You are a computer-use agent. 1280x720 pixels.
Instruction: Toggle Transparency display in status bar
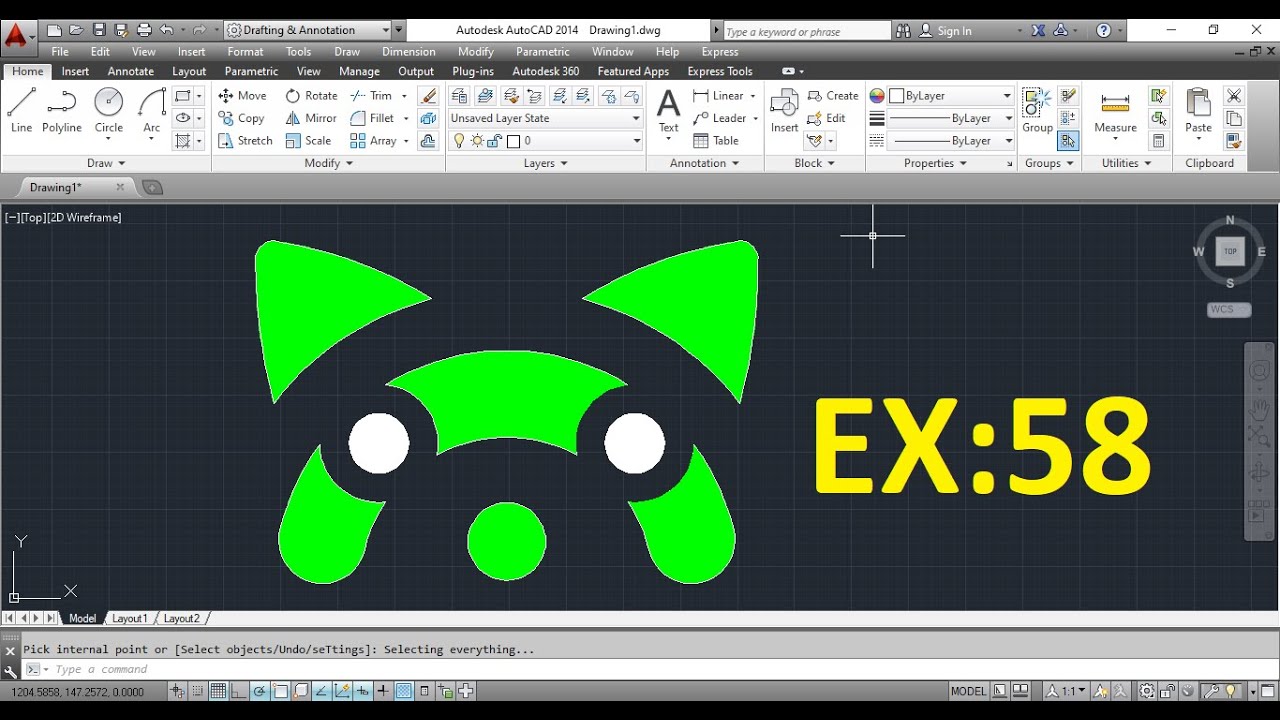[x=403, y=690]
